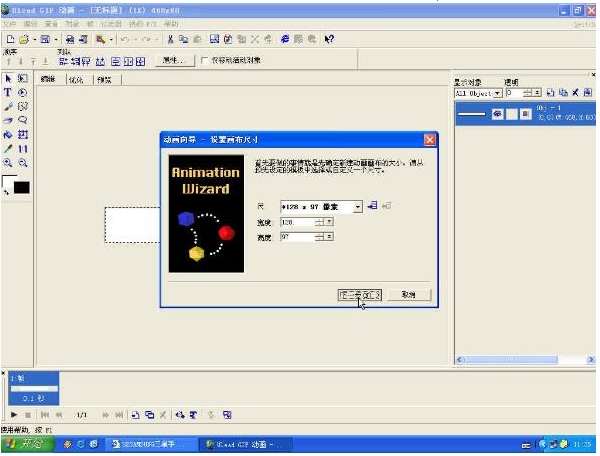Click the Duplicate Frame icon in frame panel
600x456 pixels.
point(150,415)
